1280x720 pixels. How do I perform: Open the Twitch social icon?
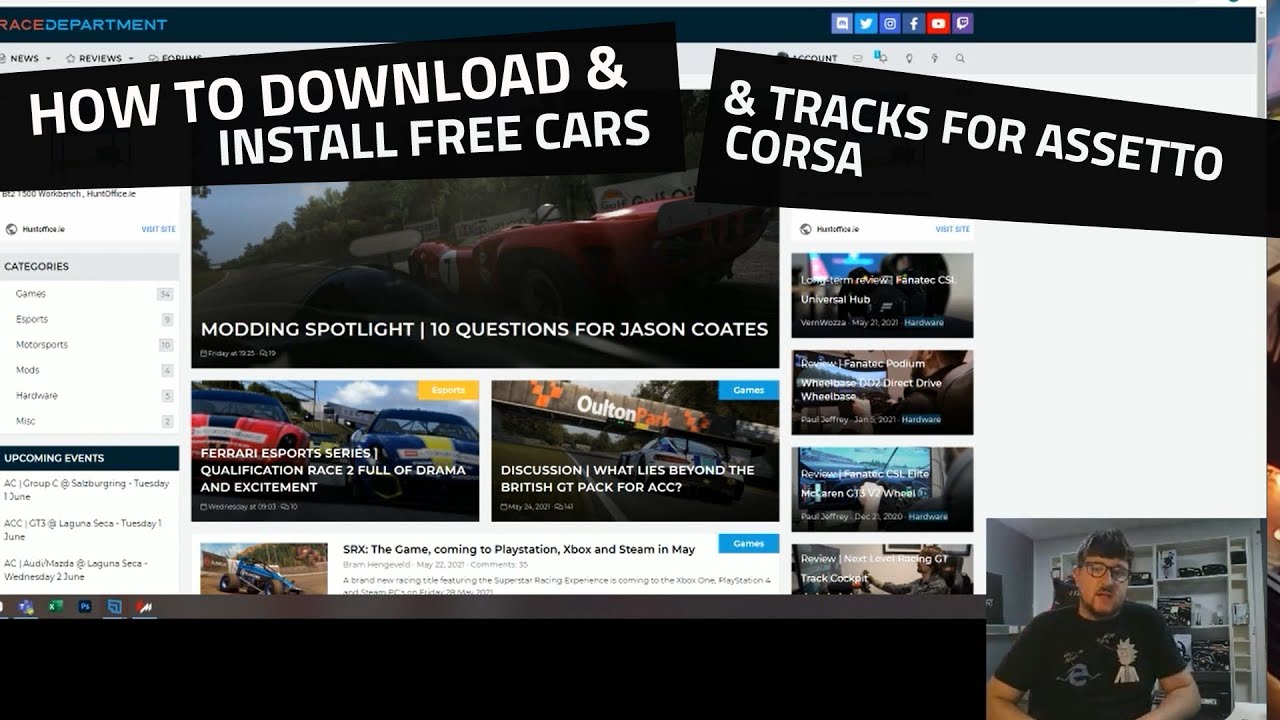coord(962,24)
